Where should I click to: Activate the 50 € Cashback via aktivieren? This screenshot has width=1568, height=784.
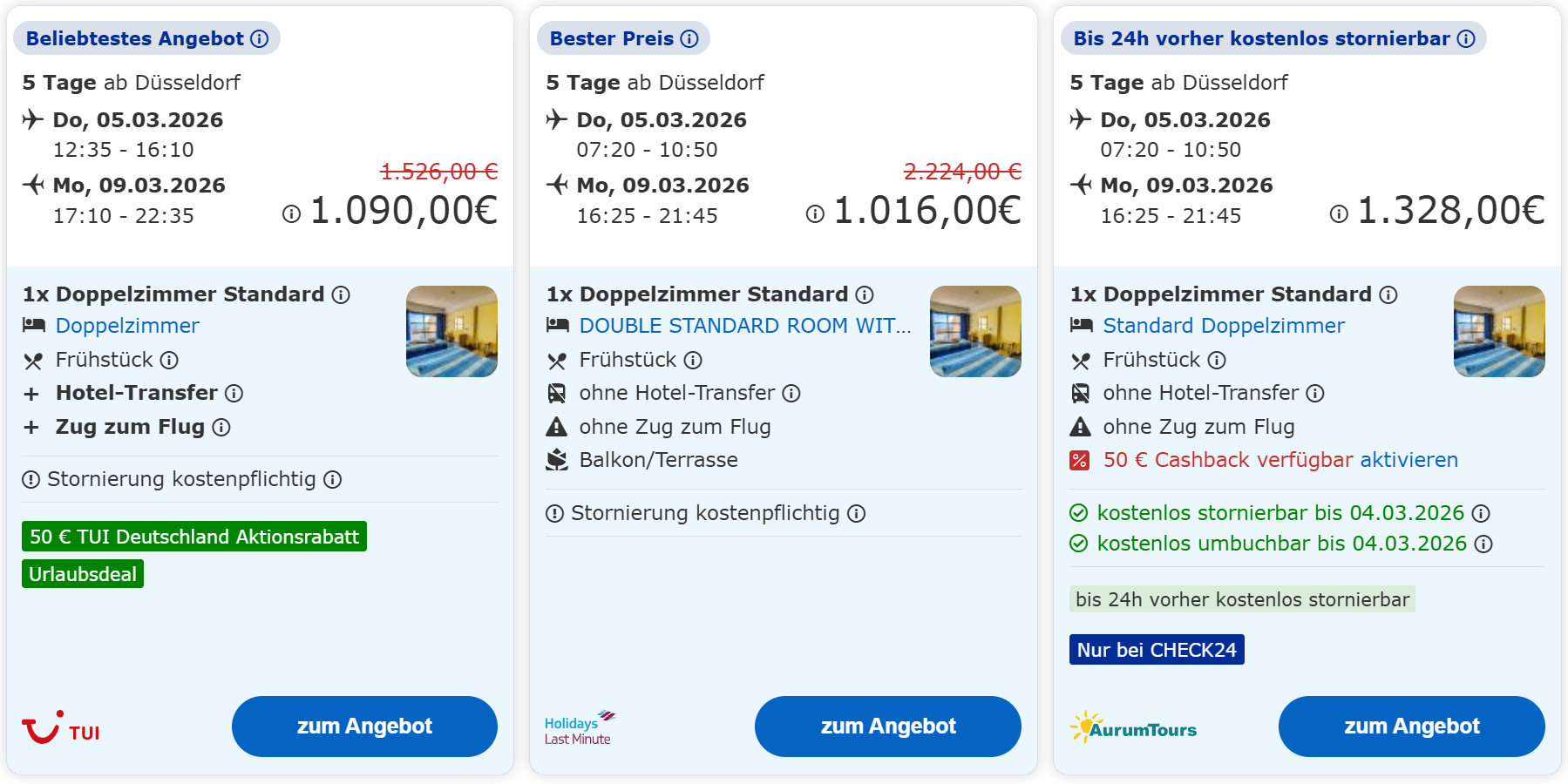(x=1408, y=460)
